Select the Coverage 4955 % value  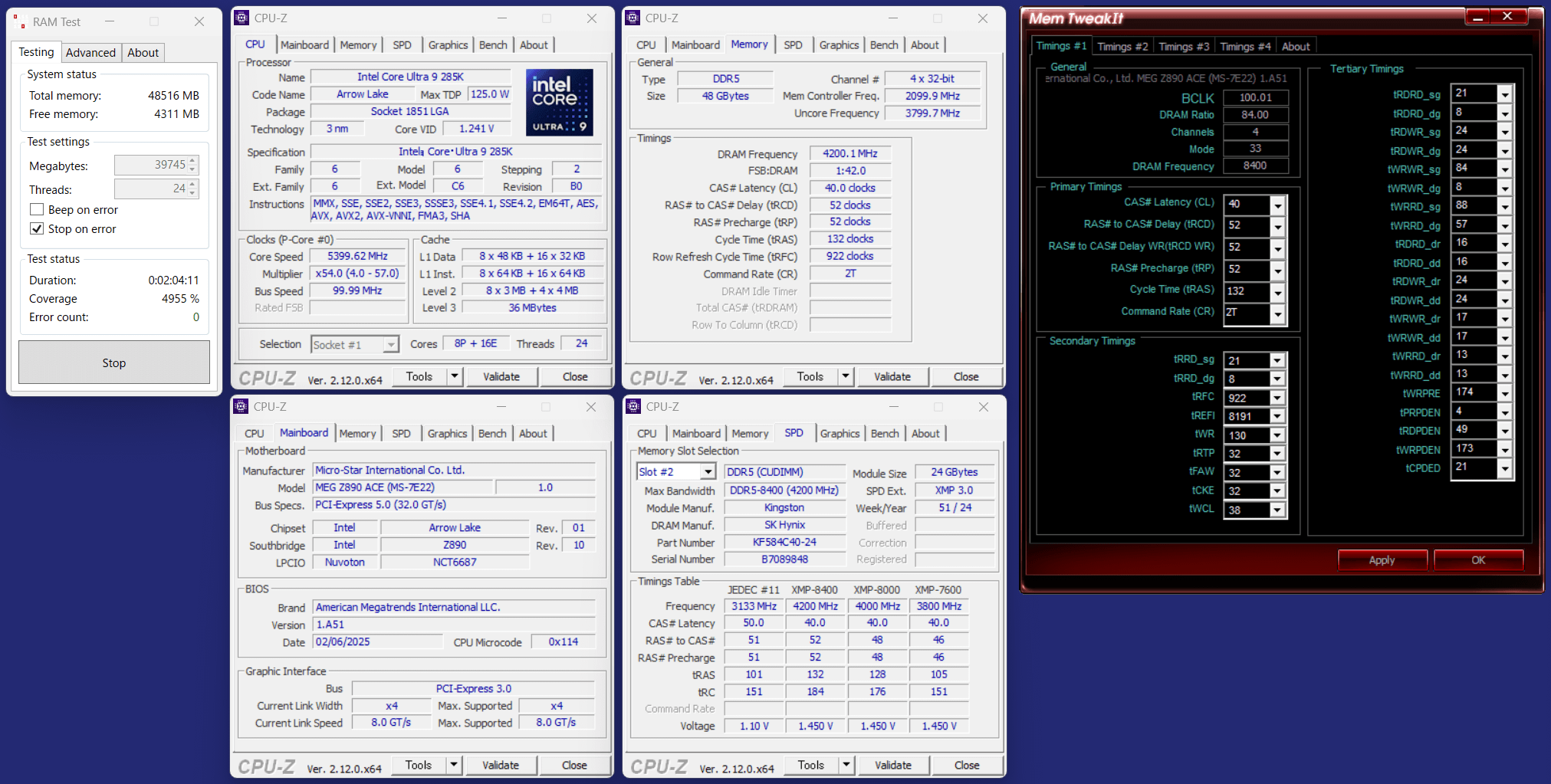[x=180, y=299]
